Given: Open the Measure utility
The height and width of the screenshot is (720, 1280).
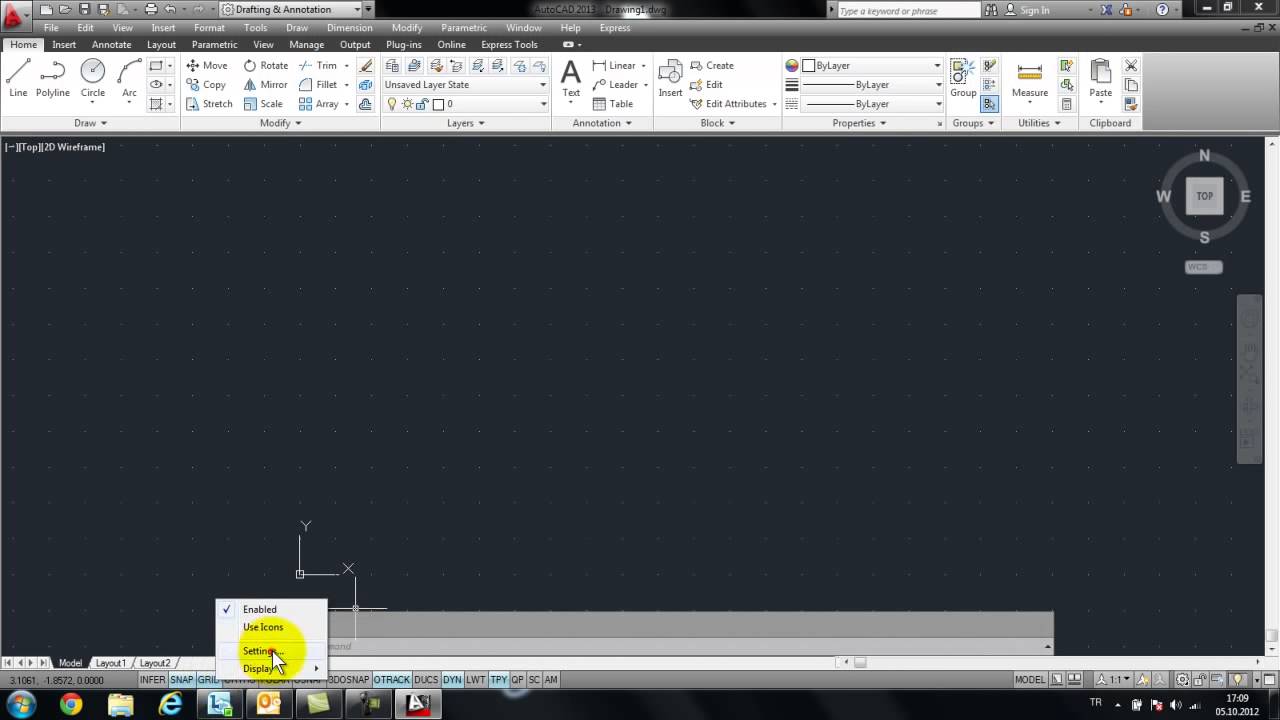Looking at the screenshot, I should pyautogui.click(x=1030, y=79).
